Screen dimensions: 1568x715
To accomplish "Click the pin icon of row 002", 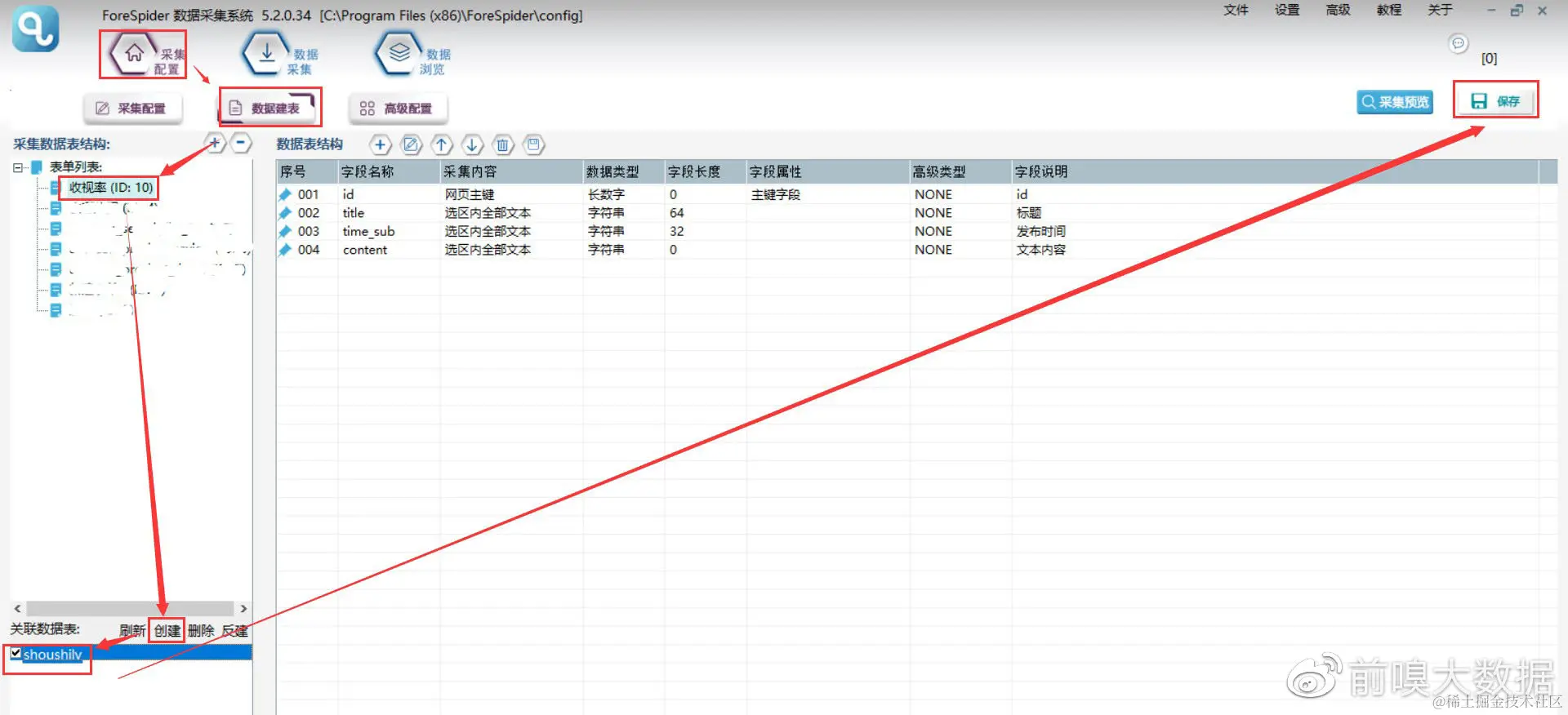I will [285, 213].
